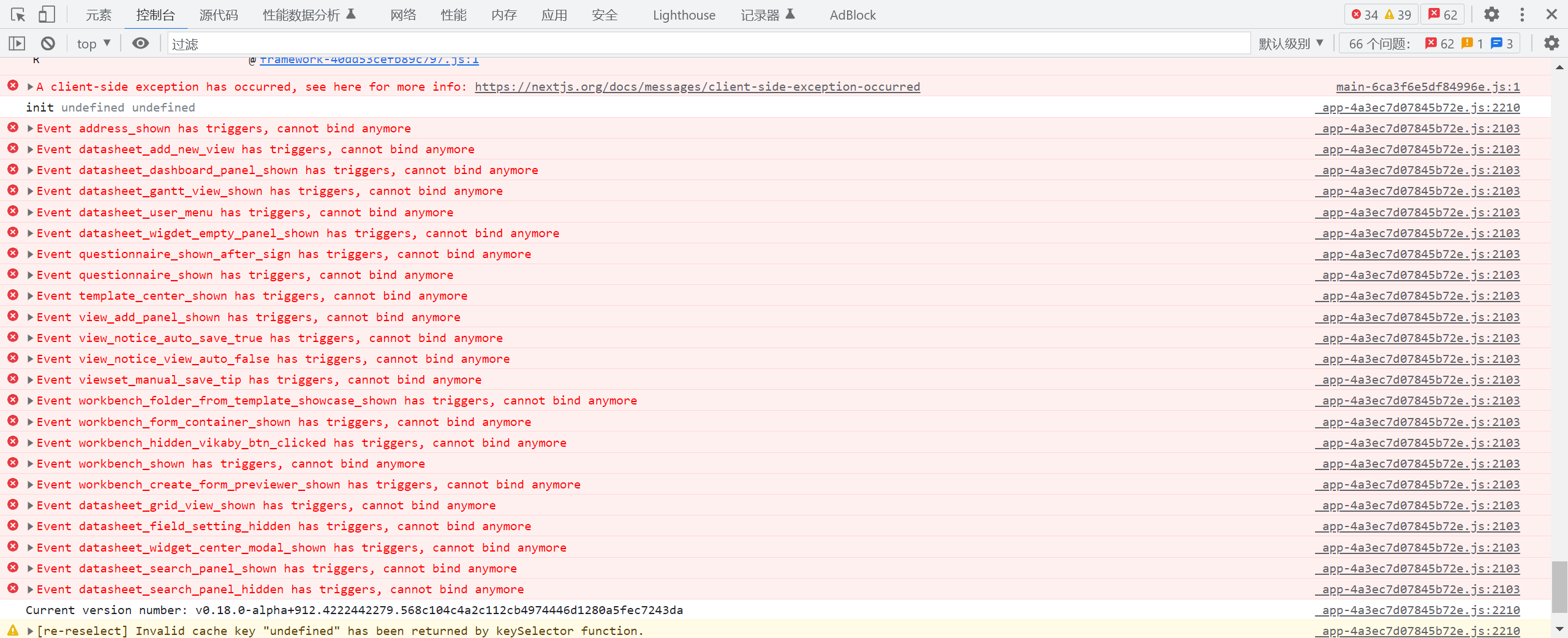Click error icon beside datasheet_widget_center_modal_shown row
The height and width of the screenshot is (638, 1568).
click(13, 547)
